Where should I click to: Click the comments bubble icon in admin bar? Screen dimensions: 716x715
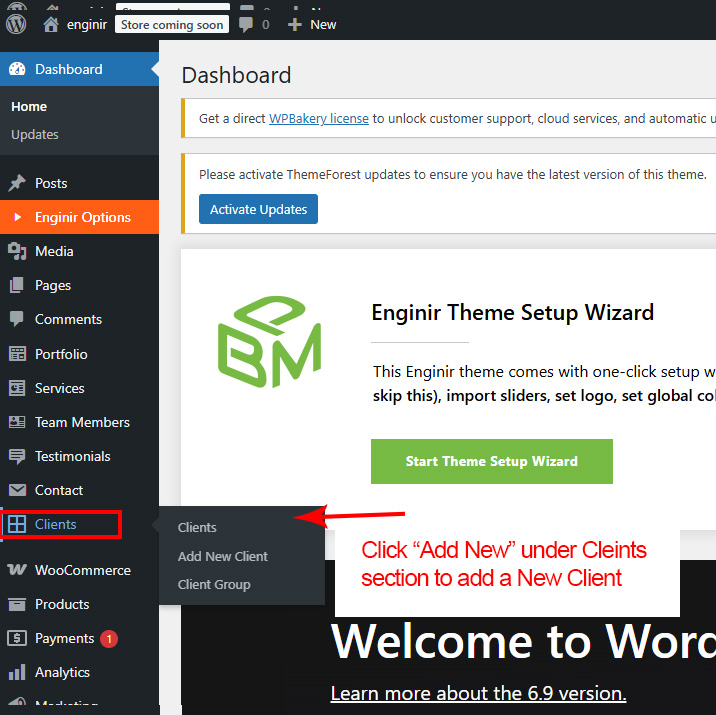pyautogui.click(x=246, y=24)
